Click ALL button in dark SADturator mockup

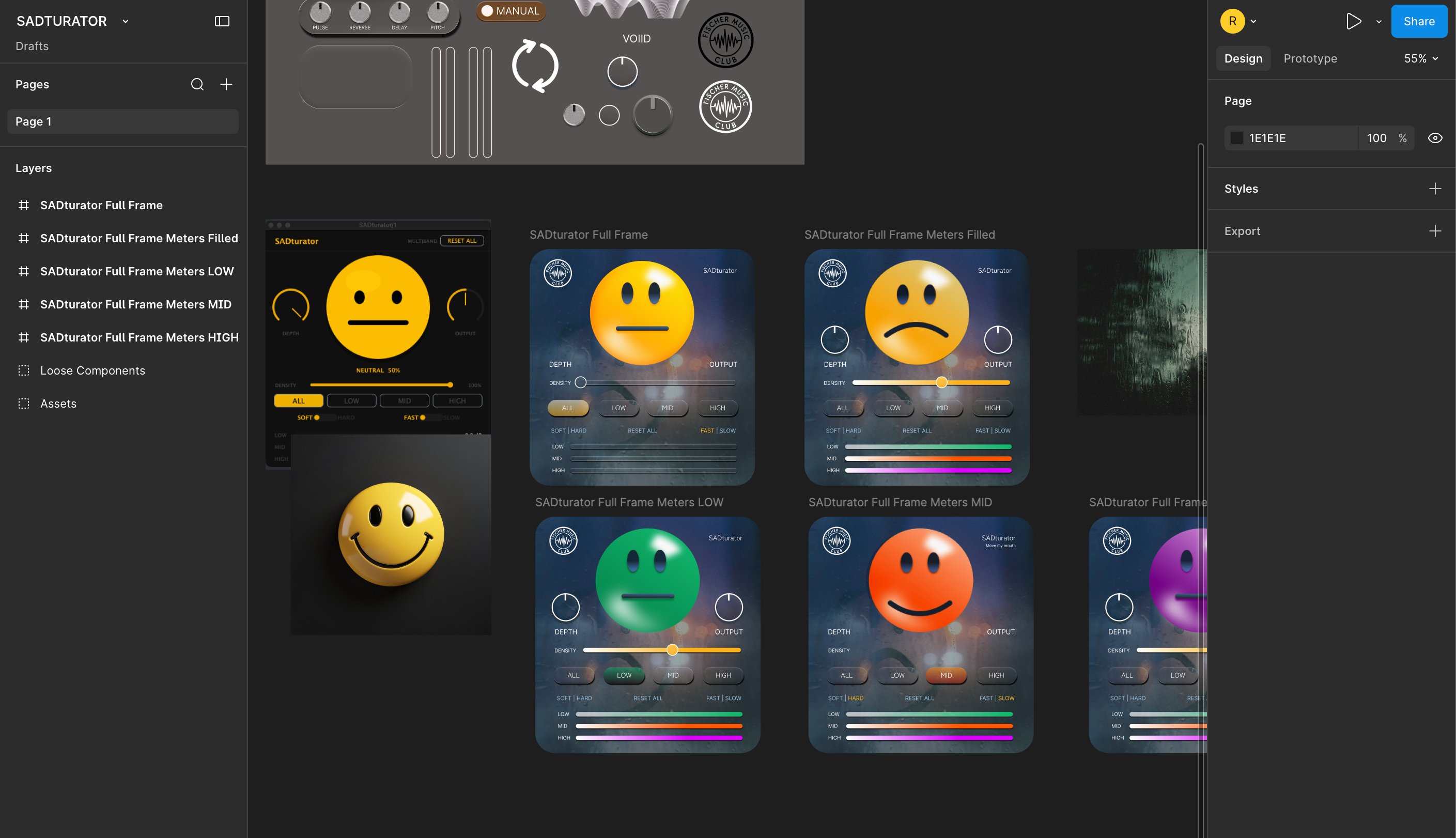[298, 401]
